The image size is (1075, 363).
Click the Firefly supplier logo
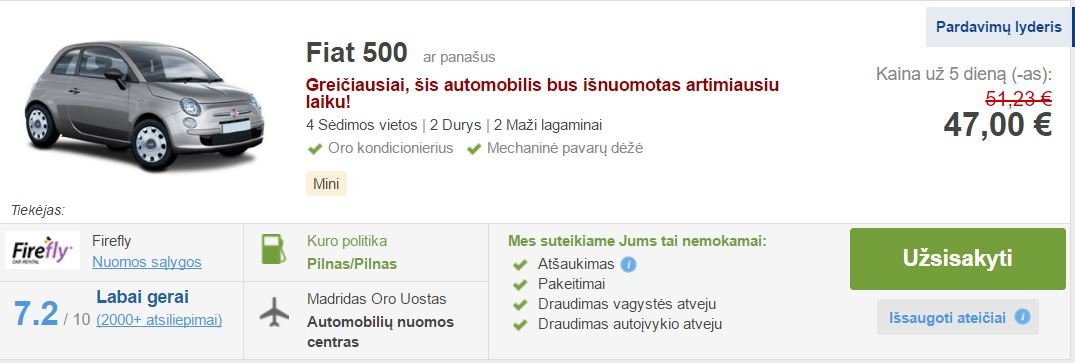43,250
